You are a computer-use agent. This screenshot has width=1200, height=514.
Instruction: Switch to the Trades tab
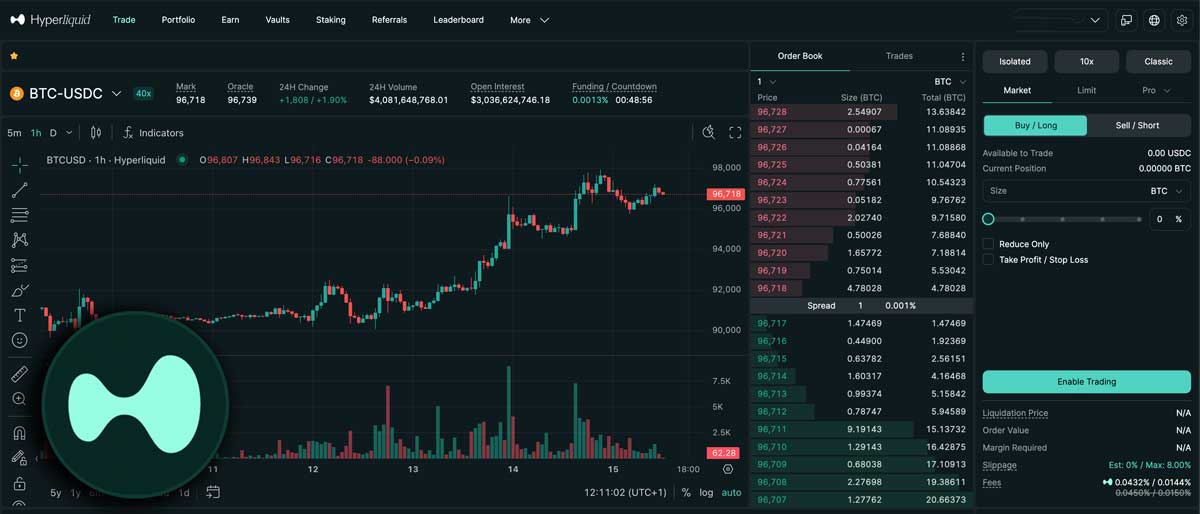(899, 56)
